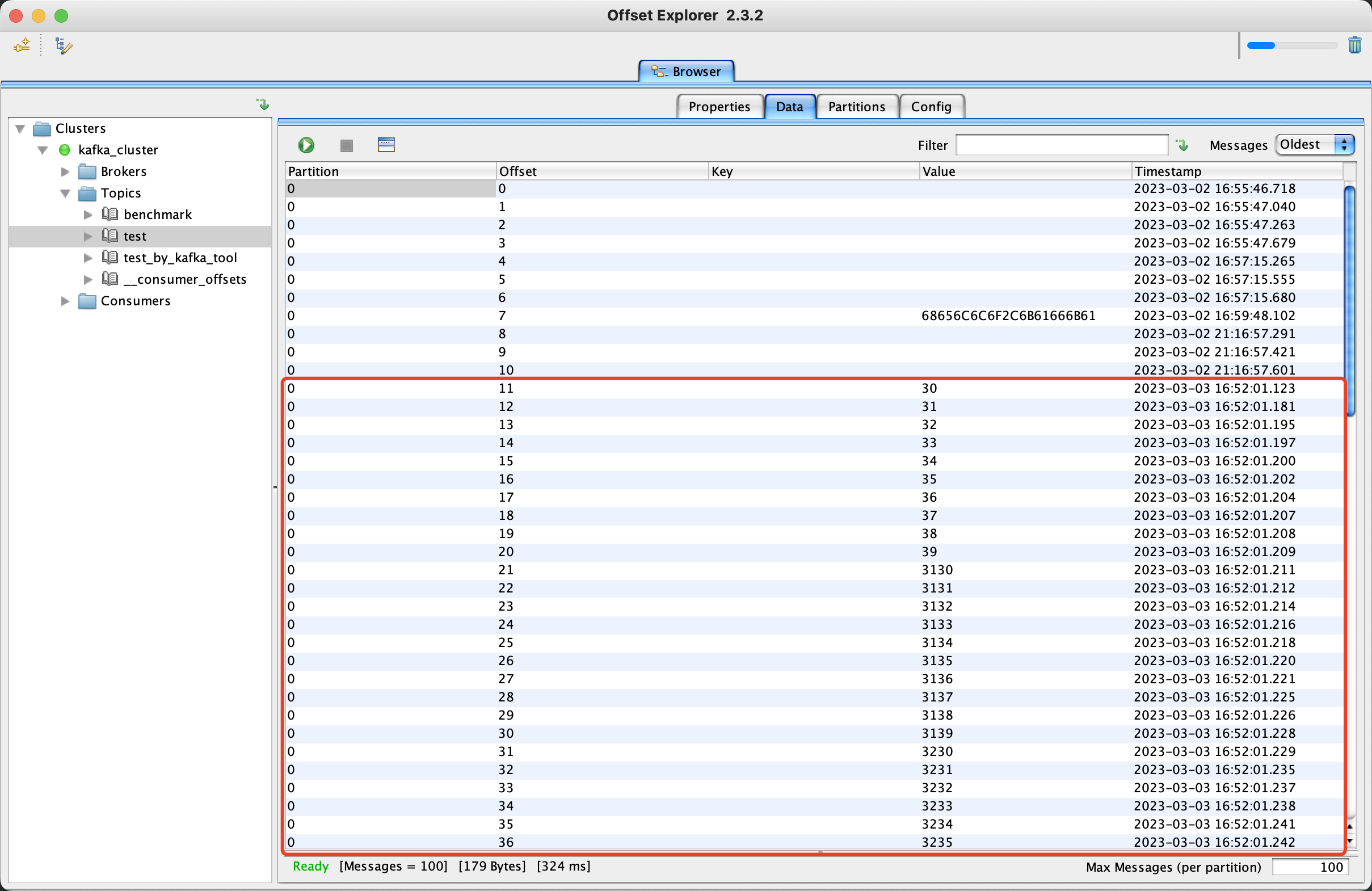Switch to the Properties tab
1372x891 pixels.
719,107
